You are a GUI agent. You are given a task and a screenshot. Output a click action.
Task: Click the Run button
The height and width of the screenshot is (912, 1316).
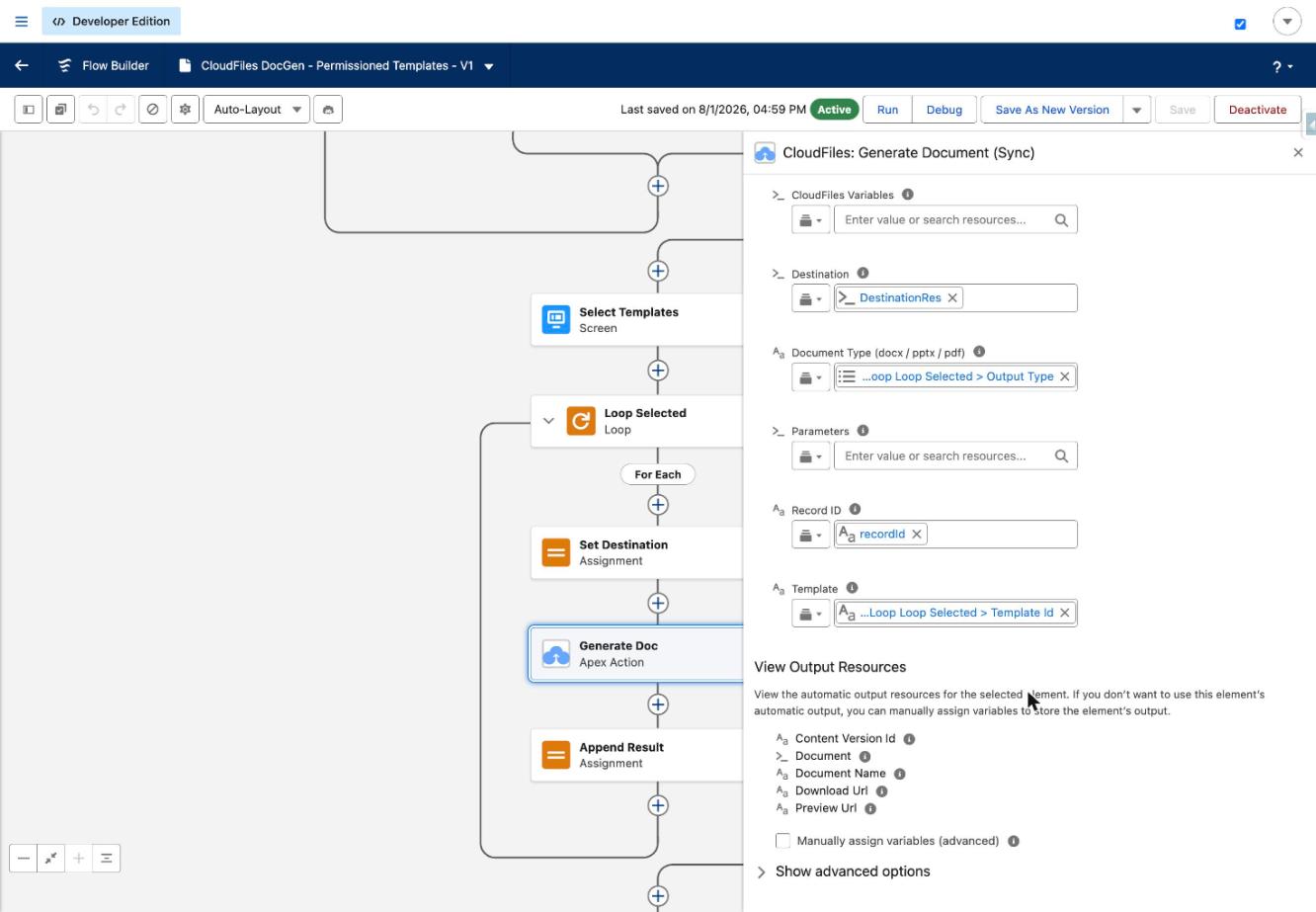click(887, 110)
